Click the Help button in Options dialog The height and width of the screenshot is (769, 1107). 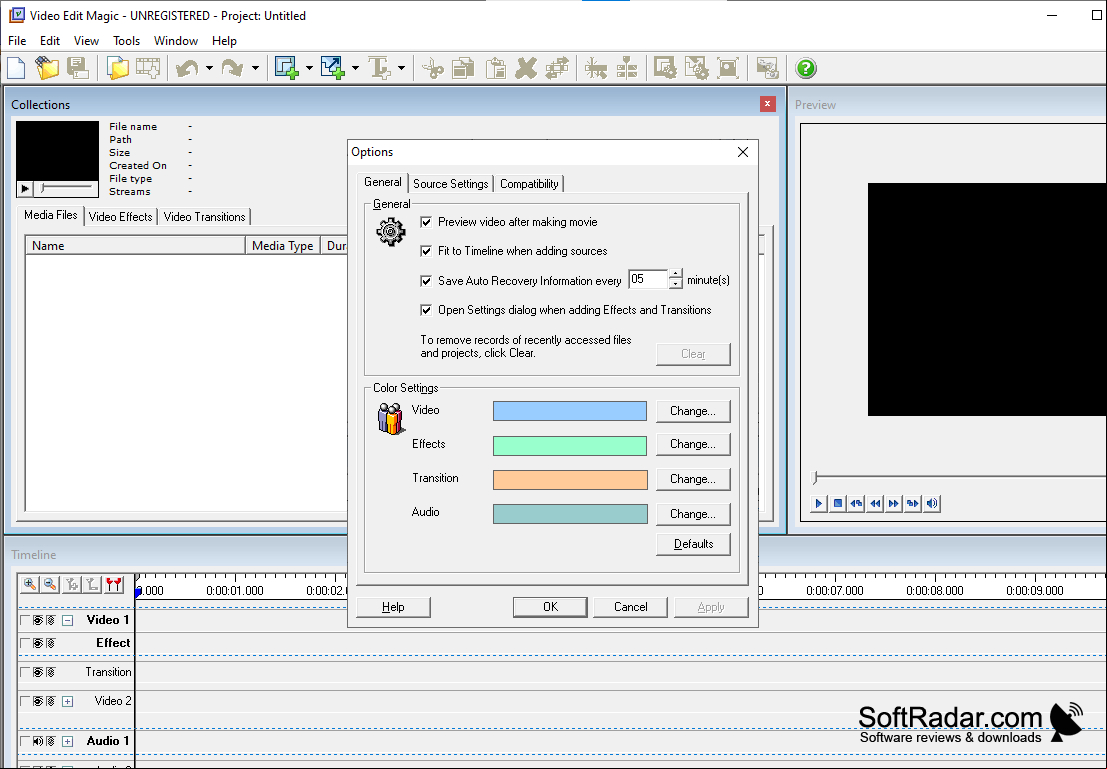coord(393,607)
